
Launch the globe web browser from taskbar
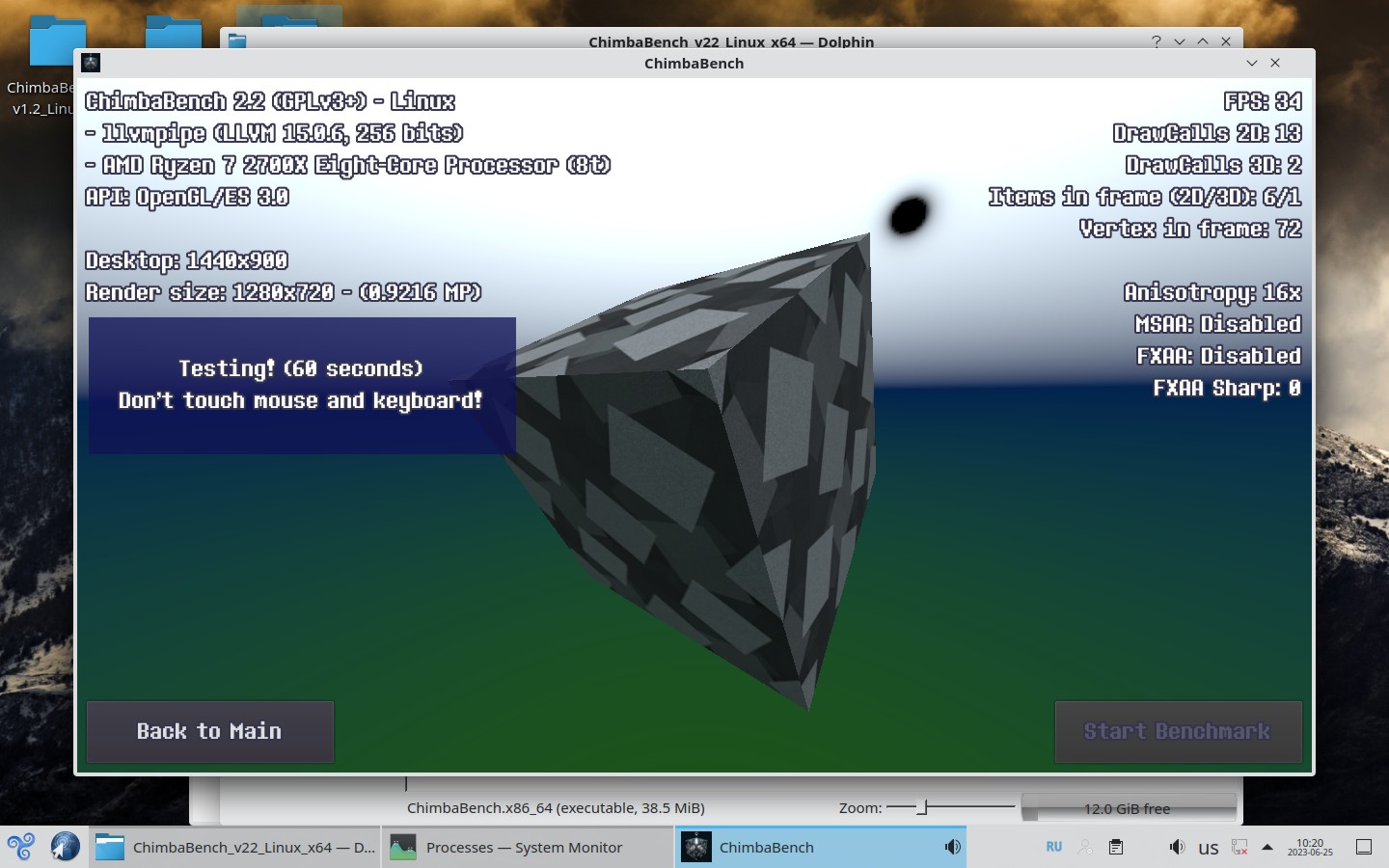pyautogui.click(x=66, y=847)
